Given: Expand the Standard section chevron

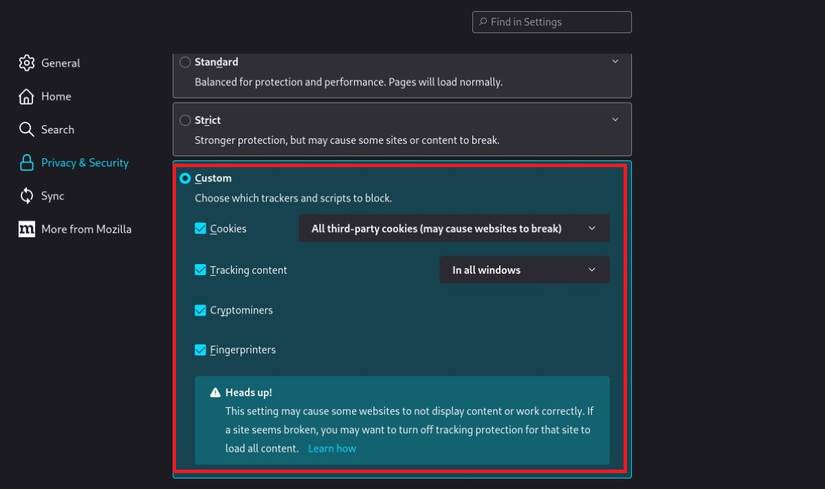Looking at the screenshot, I should (x=615, y=62).
